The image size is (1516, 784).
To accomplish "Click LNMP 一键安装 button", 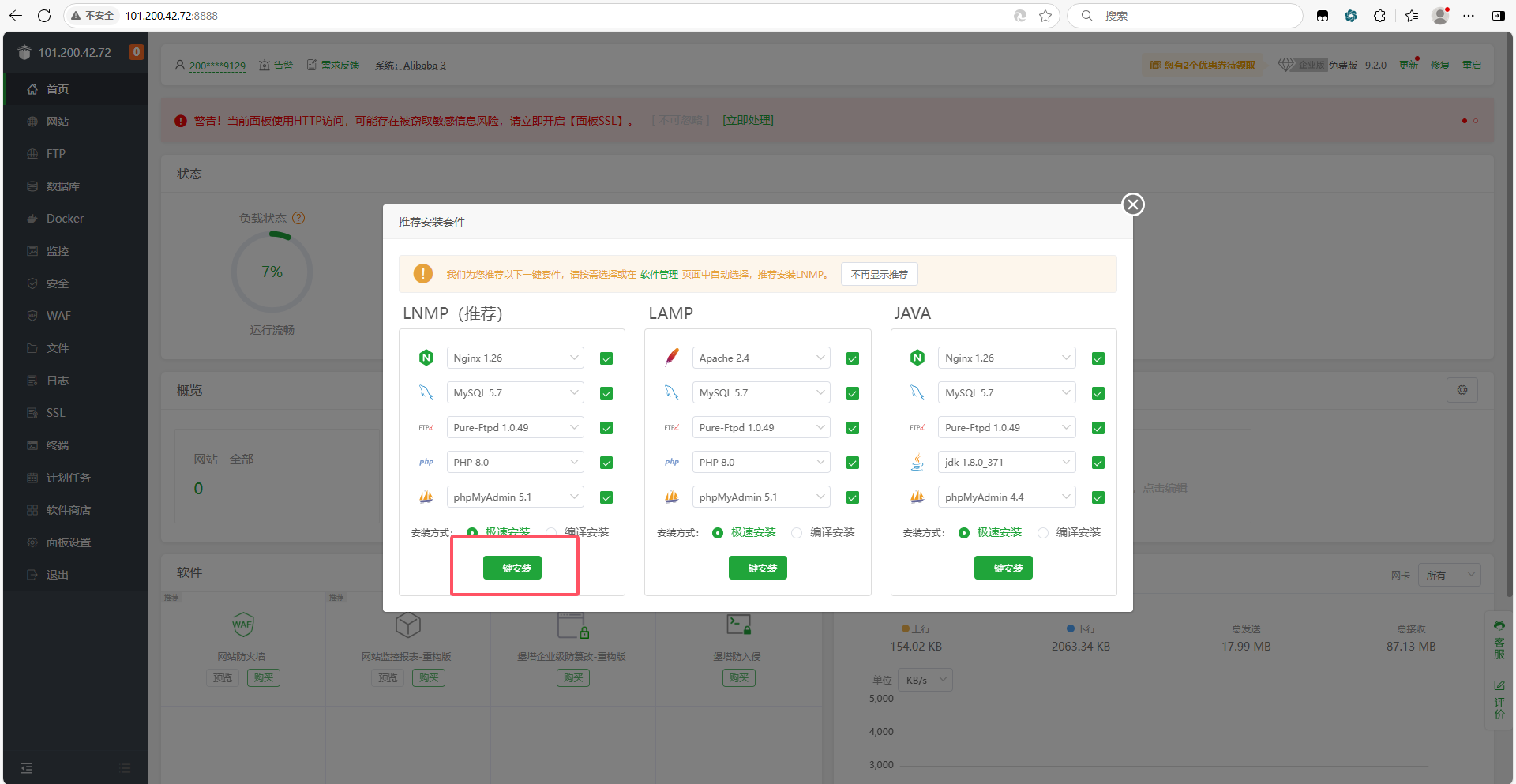I will [512, 568].
